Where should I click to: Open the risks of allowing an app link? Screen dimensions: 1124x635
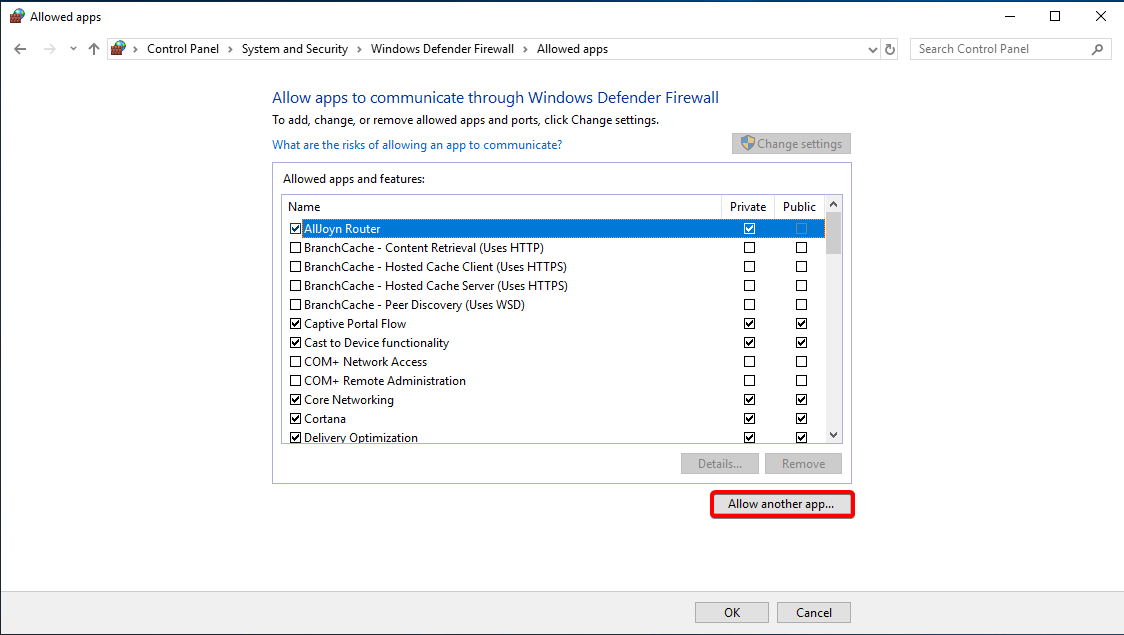pyautogui.click(x=417, y=145)
